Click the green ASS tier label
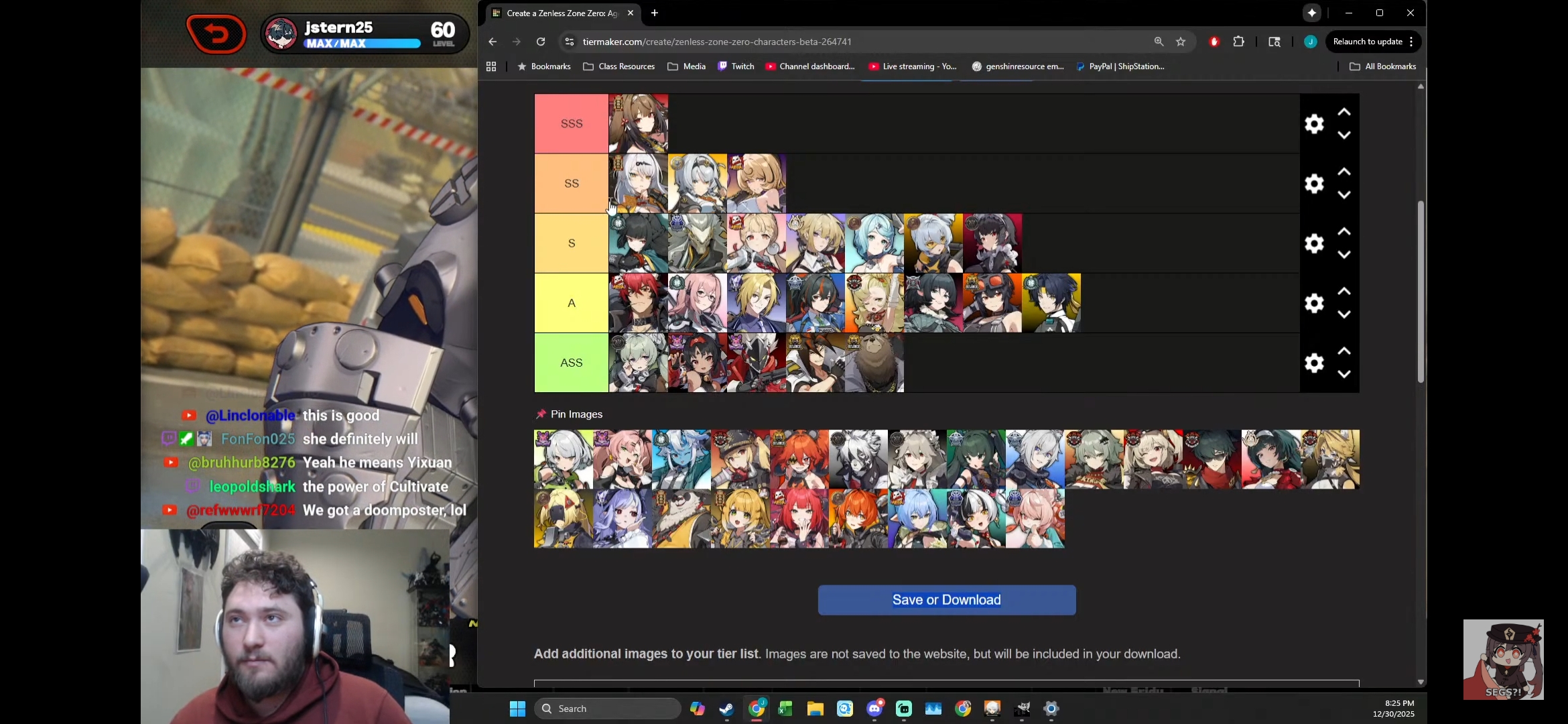Viewport: 1568px width, 724px height. (x=571, y=363)
